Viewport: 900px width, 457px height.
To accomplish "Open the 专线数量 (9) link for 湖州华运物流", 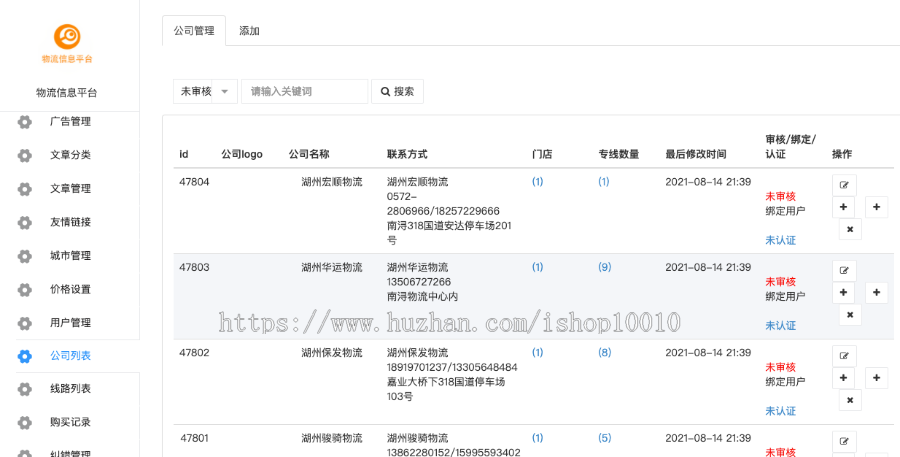I will click(605, 268).
